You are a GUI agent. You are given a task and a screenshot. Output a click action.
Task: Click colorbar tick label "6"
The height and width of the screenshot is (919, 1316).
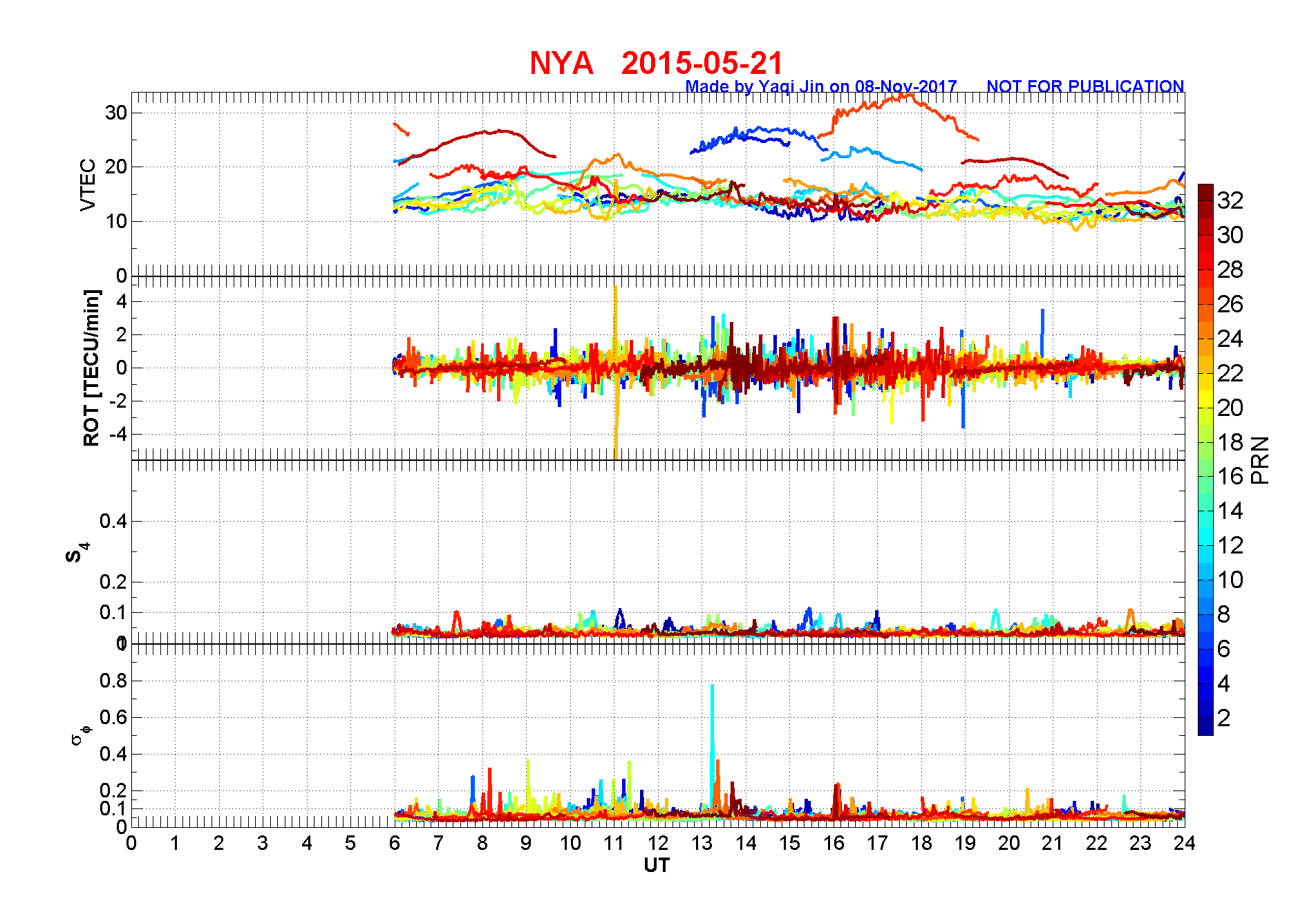(1224, 650)
